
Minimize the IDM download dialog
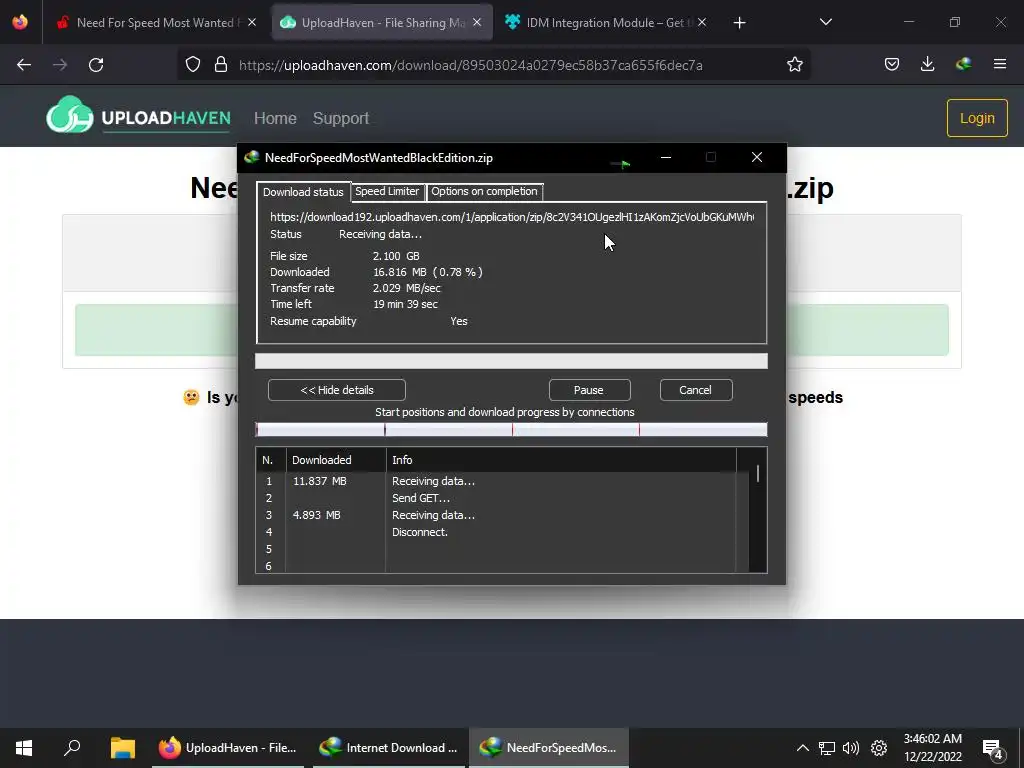pos(665,157)
